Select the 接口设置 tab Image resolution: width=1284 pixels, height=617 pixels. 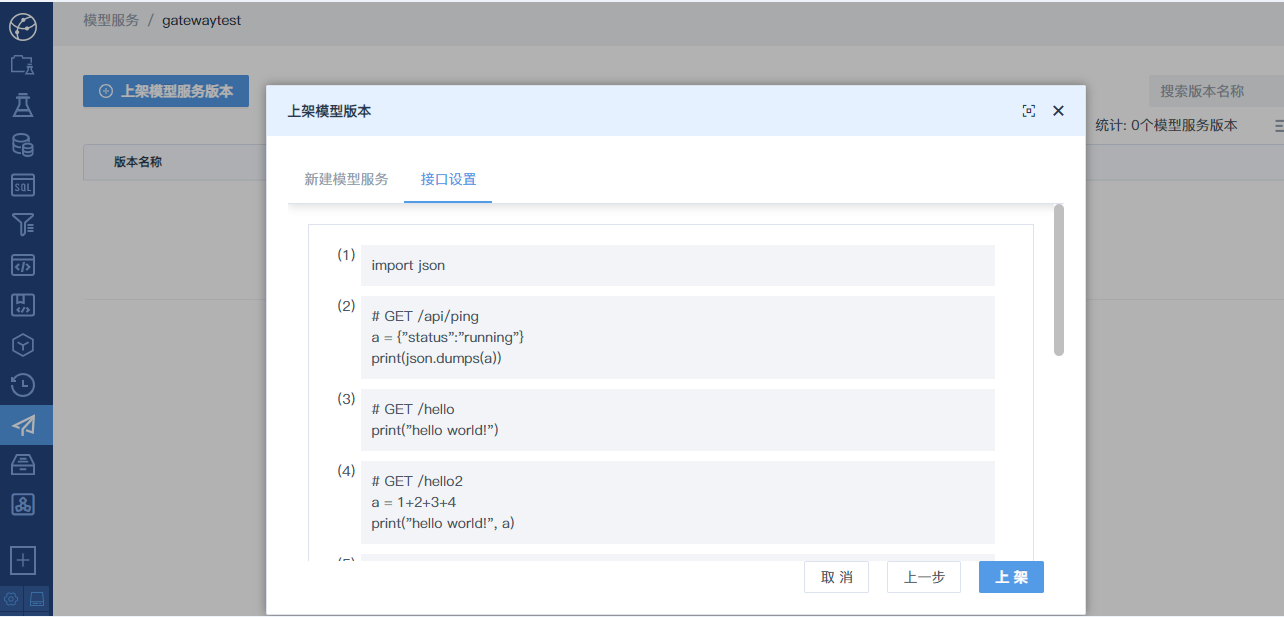(x=448, y=180)
